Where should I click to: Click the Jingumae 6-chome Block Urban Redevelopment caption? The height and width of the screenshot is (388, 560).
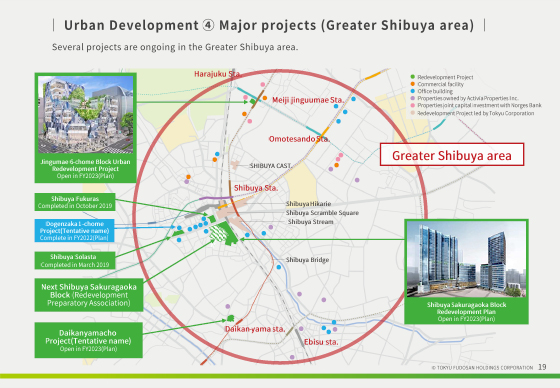pyautogui.click(x=85, y=165)
